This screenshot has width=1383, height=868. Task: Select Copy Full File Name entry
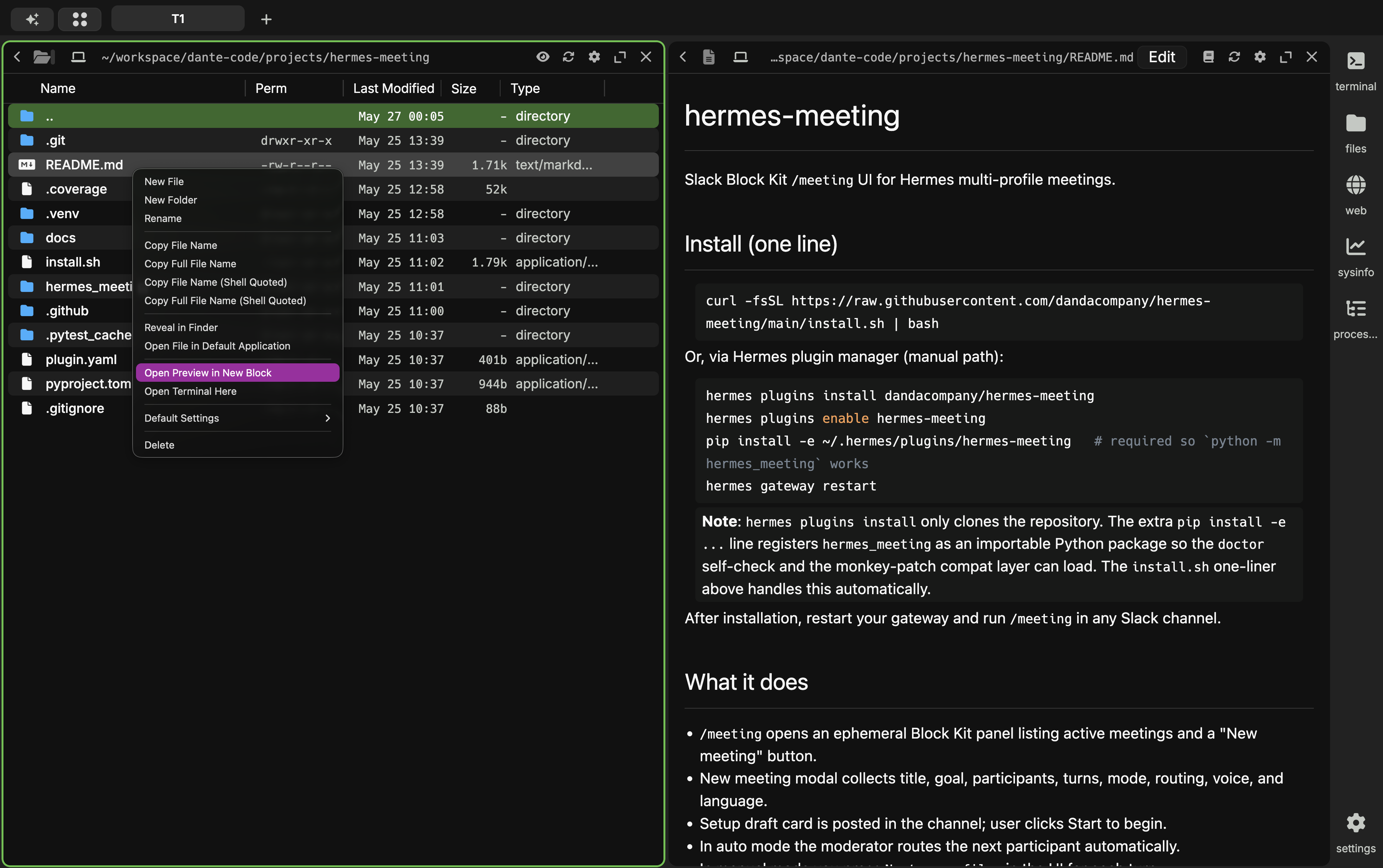tap(238, 263)
